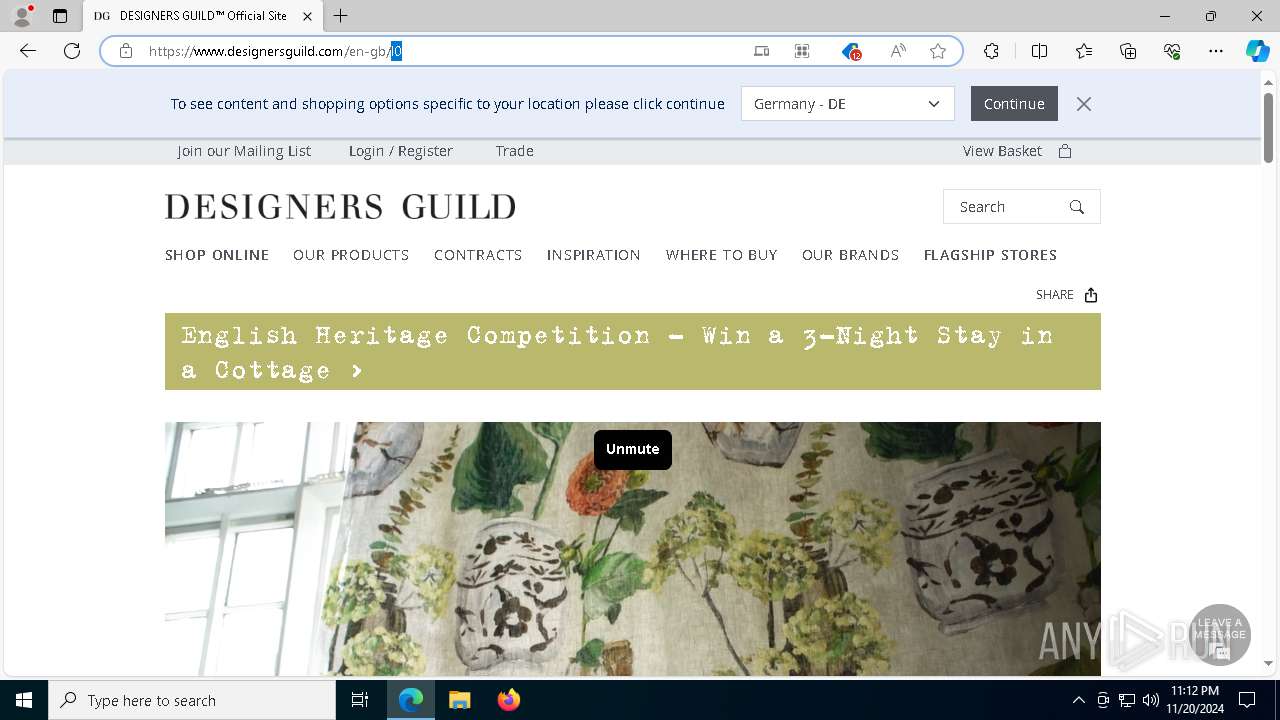Screen dimensions: 1280x720
Task: Open Browser essentials heart icon
Action: coord(1172,51)
